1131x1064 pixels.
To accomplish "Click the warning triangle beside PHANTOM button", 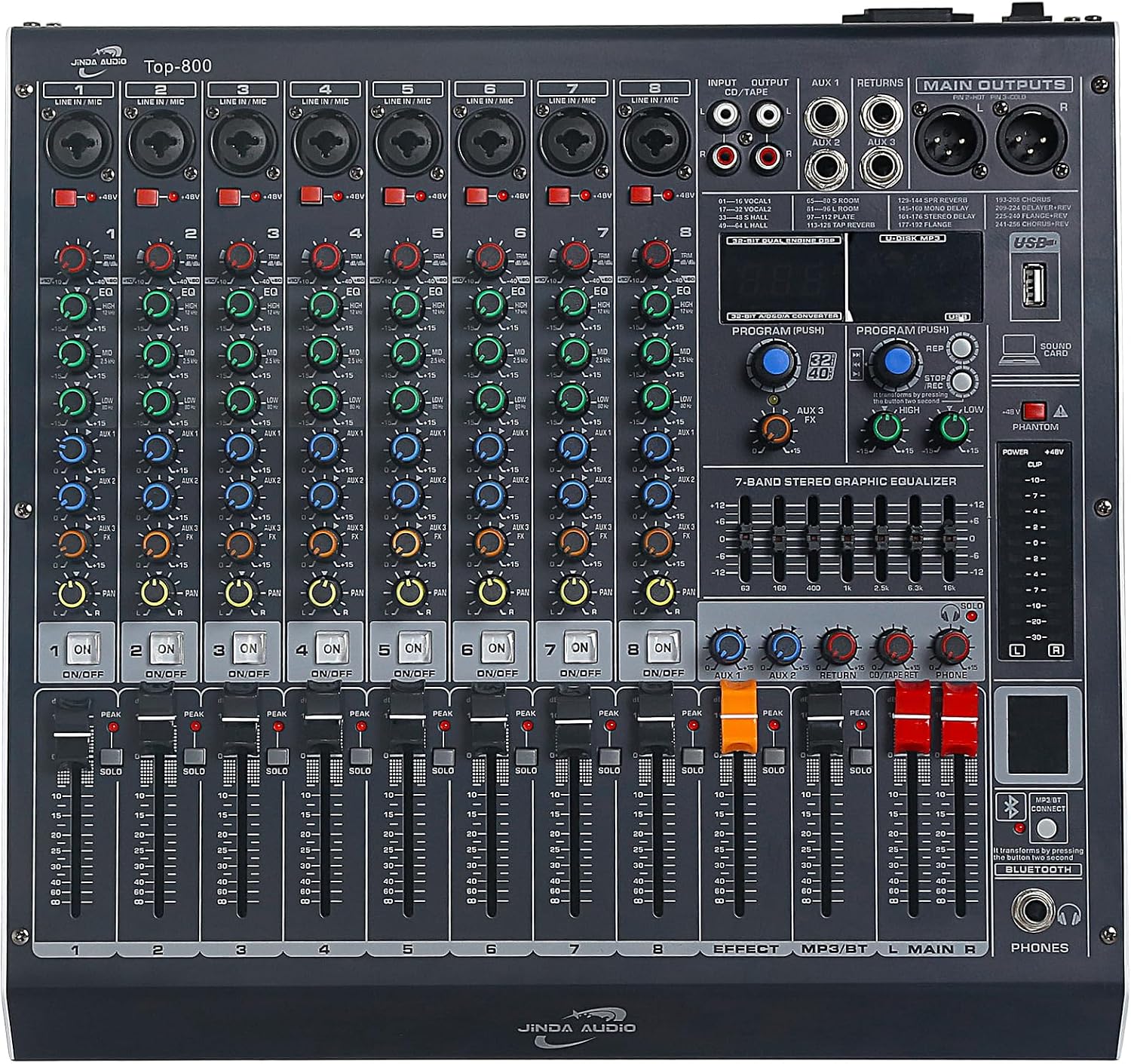I will click(1061, 411).
